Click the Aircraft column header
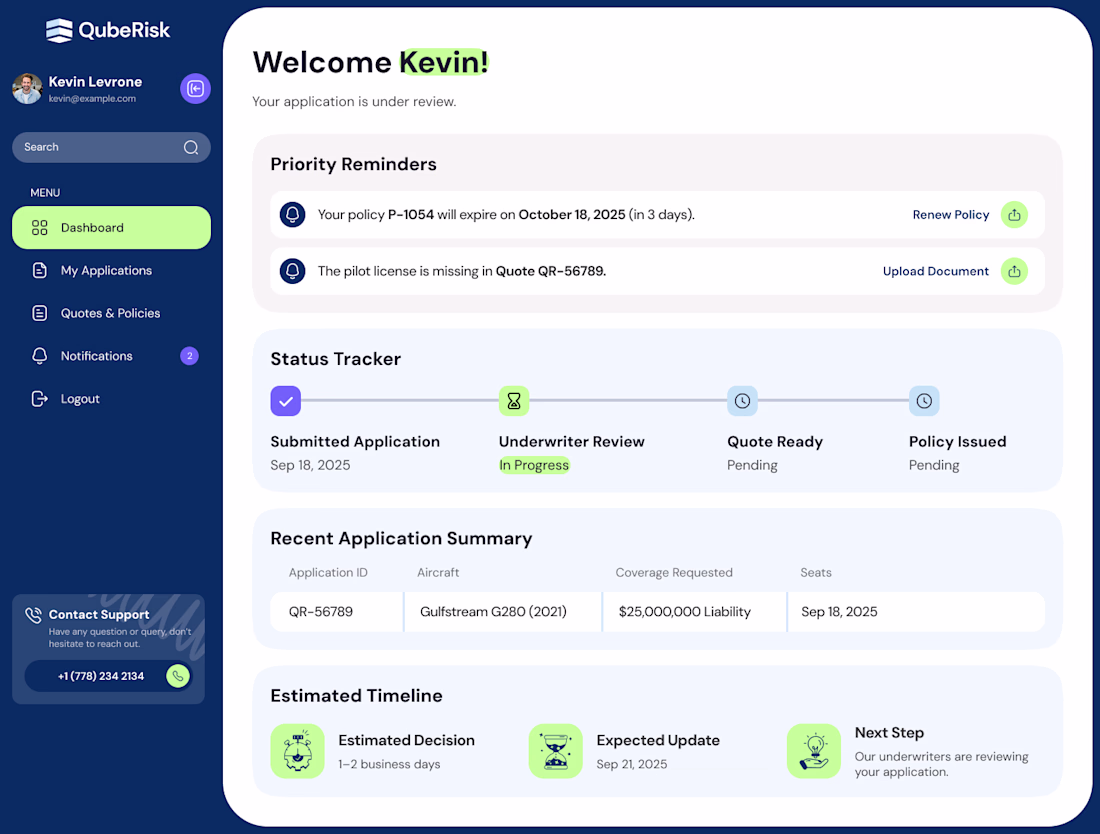This screenshot has height=834, width=1100. (438, 572)
